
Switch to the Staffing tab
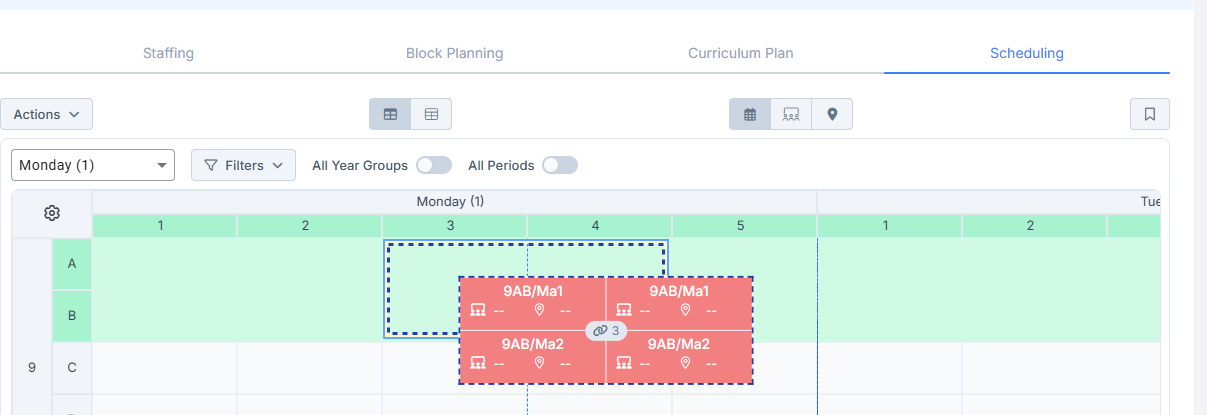[x=168, y=53]
